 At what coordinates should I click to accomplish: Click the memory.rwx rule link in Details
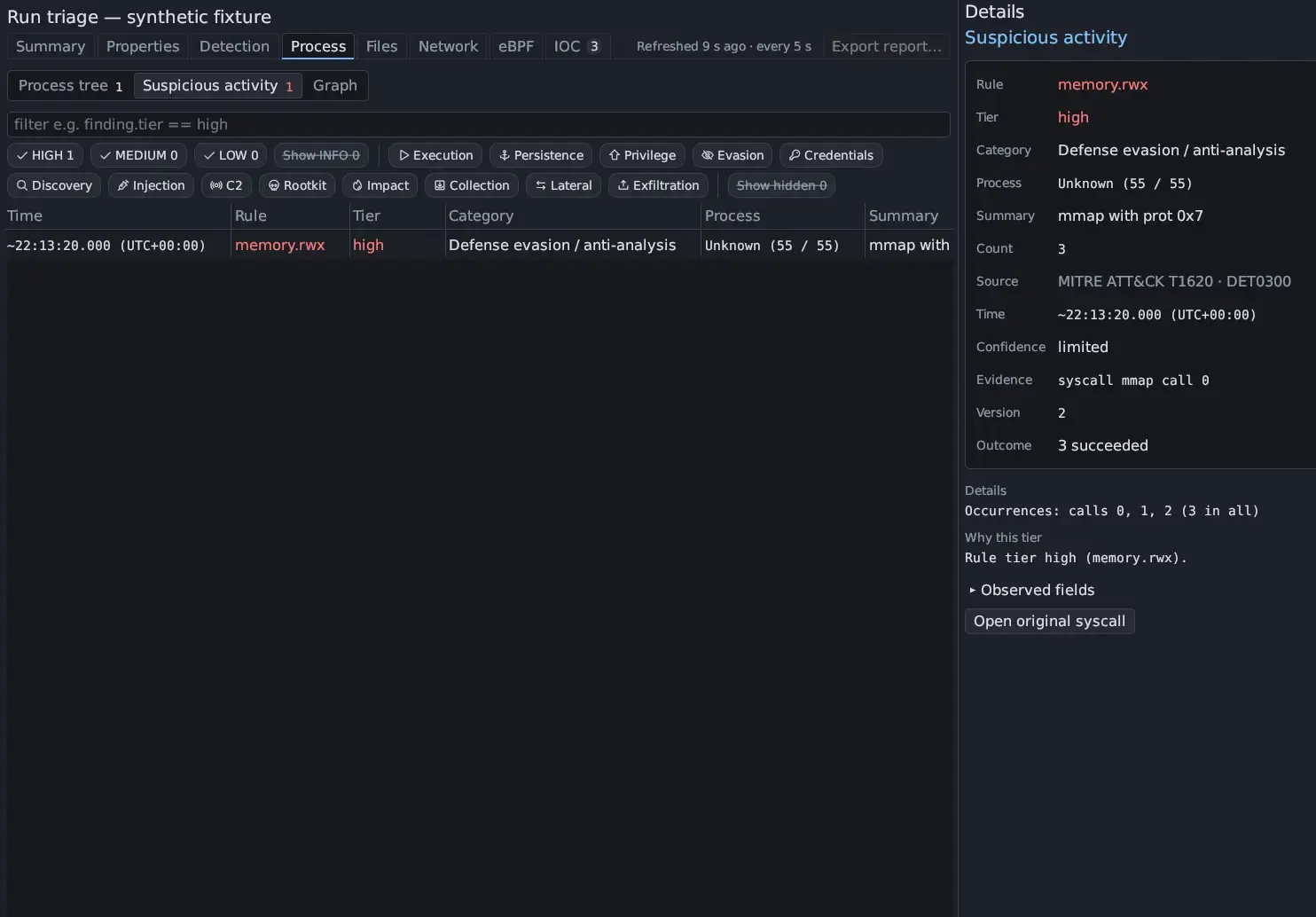[1102, 84]
